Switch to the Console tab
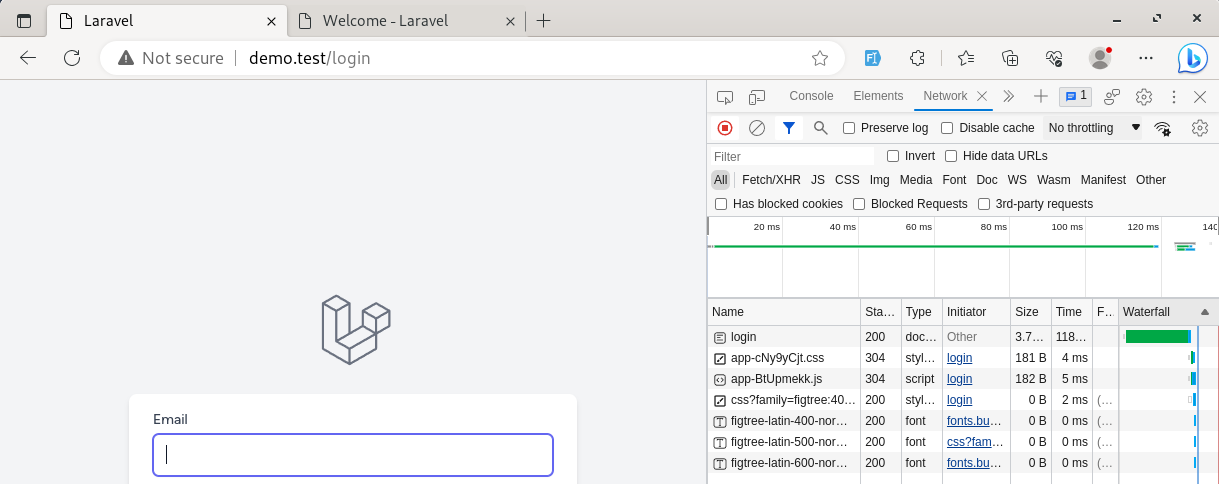This screenshot has width=1219, height=484. pyautogui.click(x=811, y=96)
